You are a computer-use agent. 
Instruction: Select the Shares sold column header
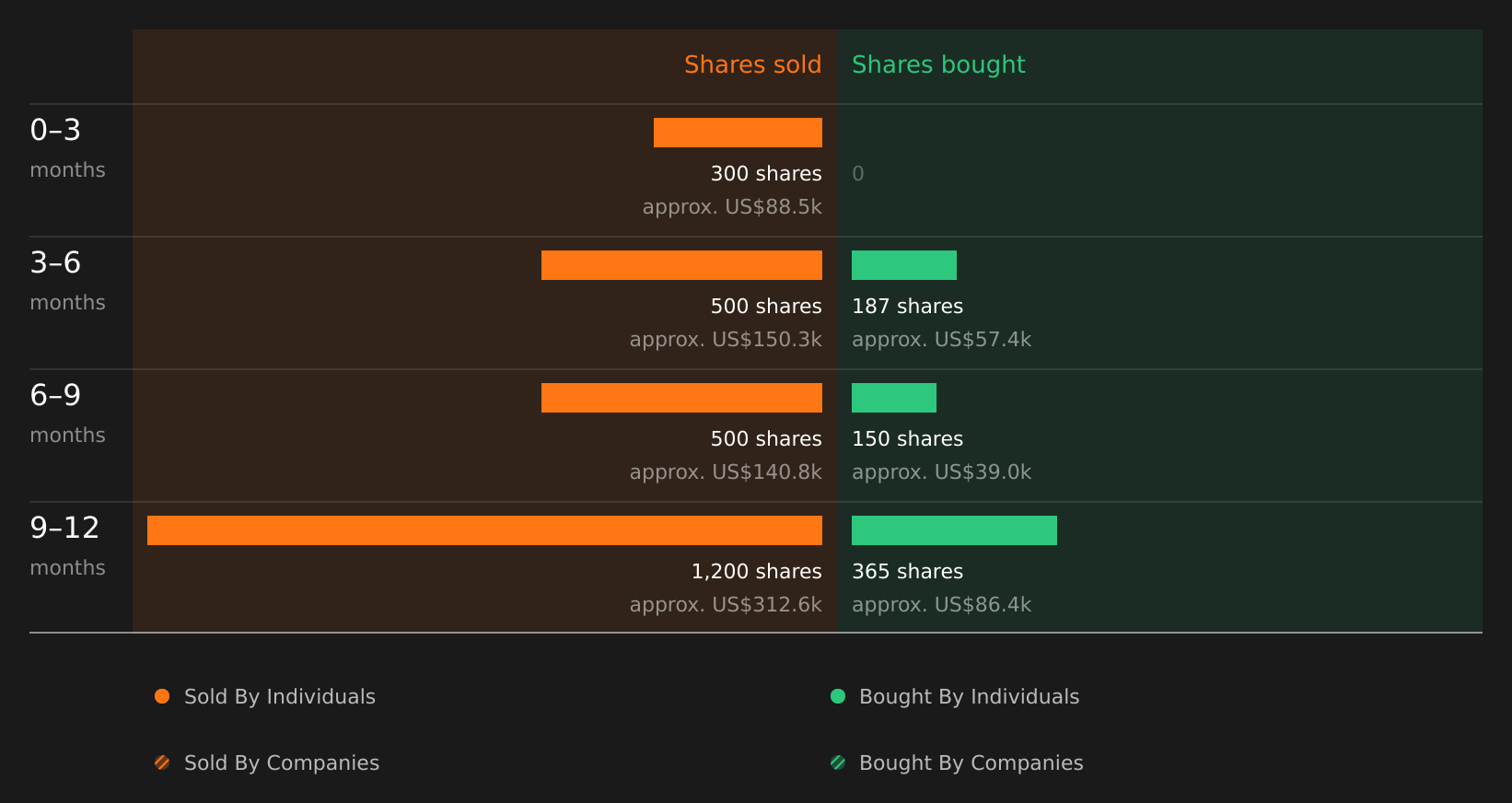[753, 64]
